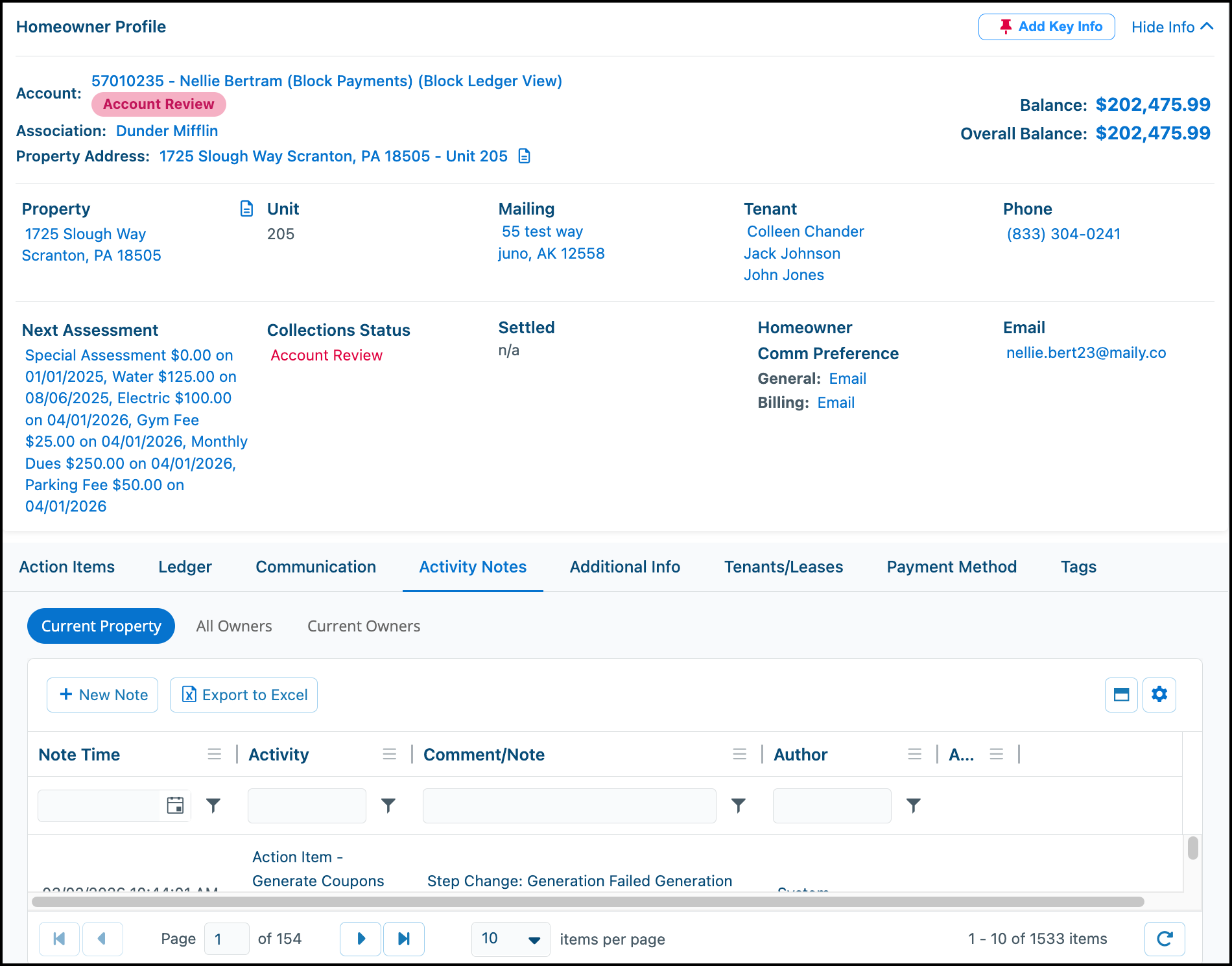Viewport: 1232px width, 966px height.
Task: Click the document icon beside Property Address
Action: tap(525, 156)
